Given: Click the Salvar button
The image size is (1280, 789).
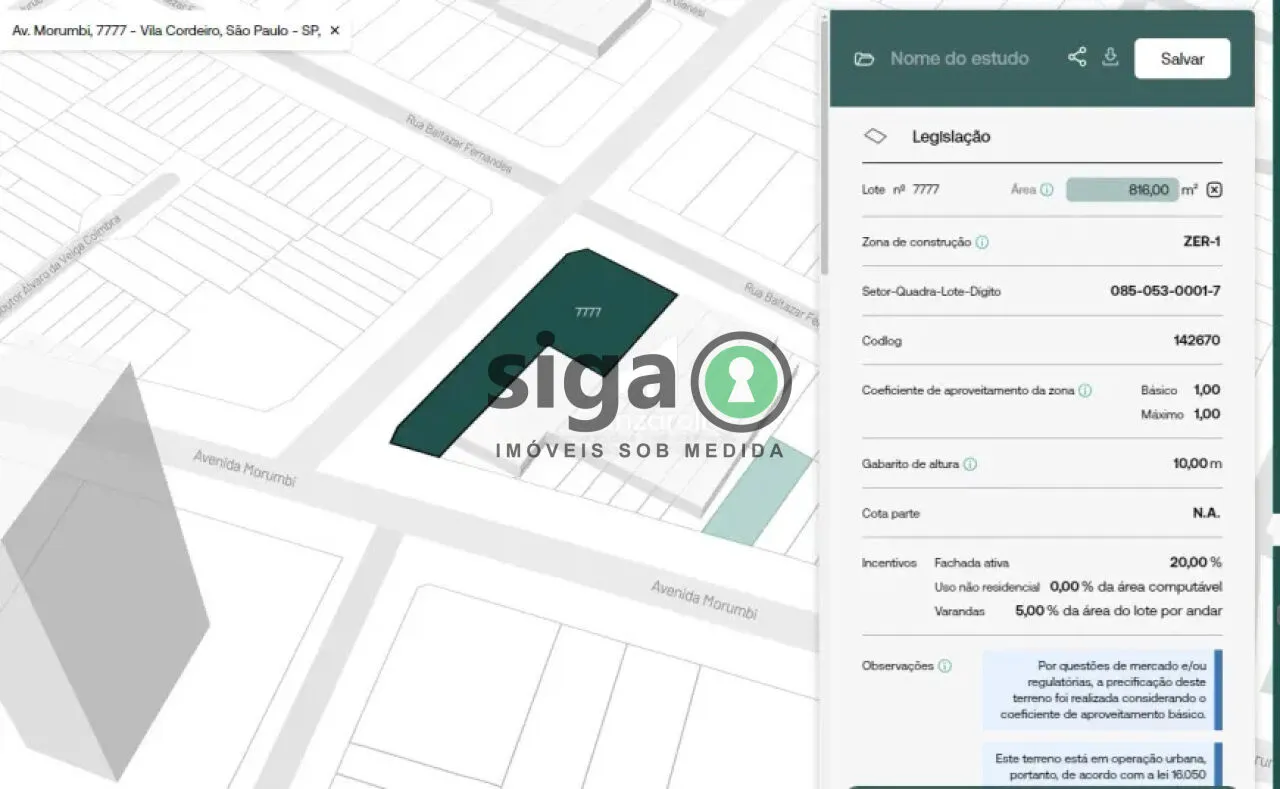Looking at the screenshot, I should (x=1182, y=59).
